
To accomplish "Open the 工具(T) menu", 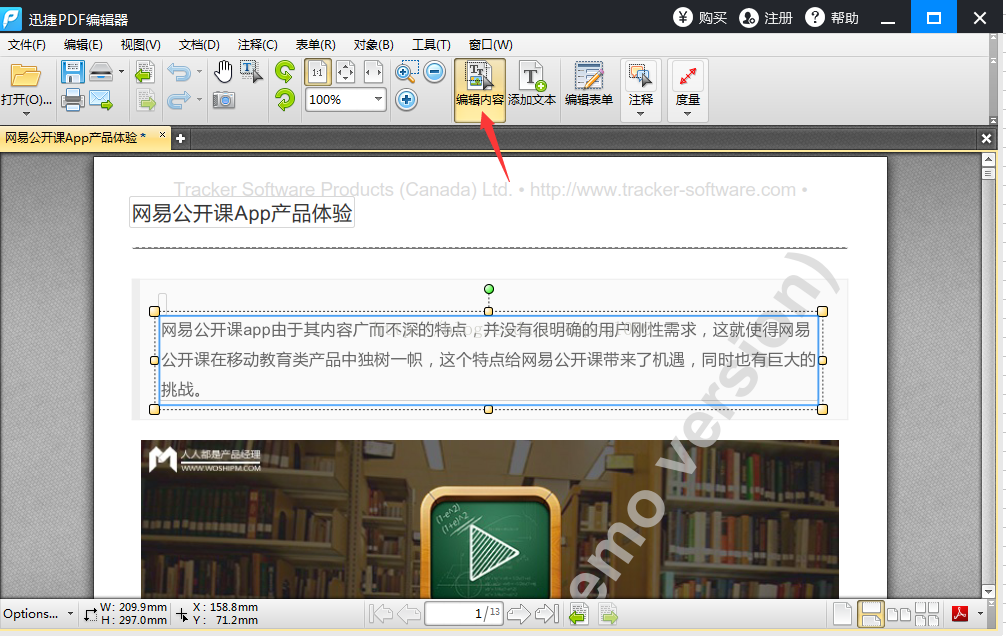I will 431,45.
